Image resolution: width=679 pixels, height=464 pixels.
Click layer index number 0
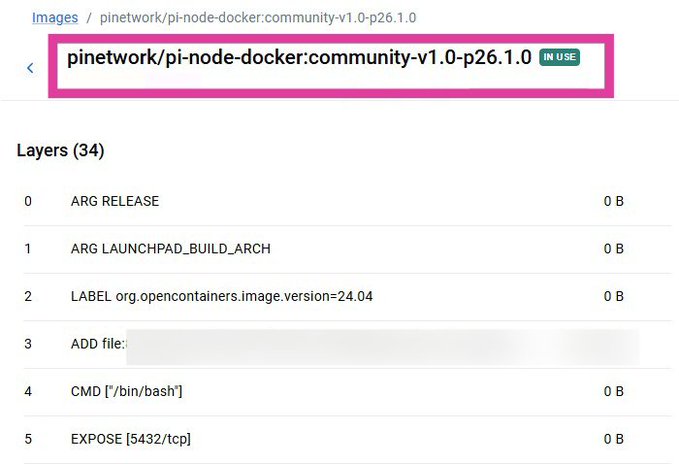28,201
